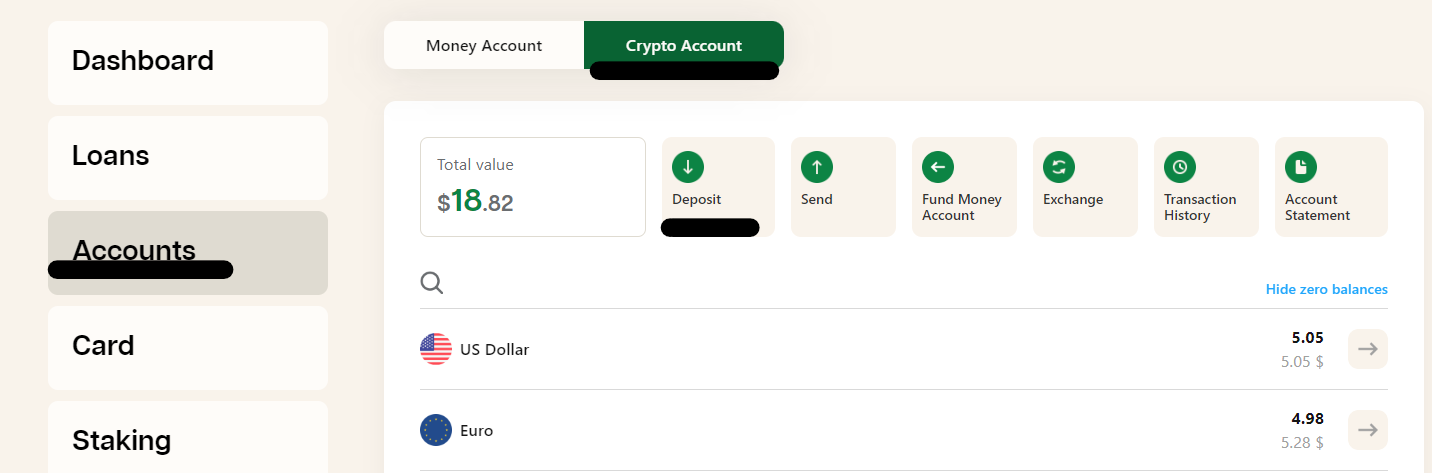This screenshot has width=1432, height=473.
Task: Click the Account Statement document icon
Action: click(1301, 167)
